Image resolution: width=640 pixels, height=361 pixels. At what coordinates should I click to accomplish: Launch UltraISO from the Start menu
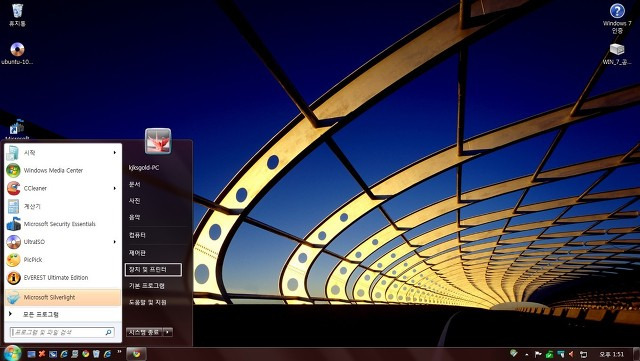[x=63, y=242]
